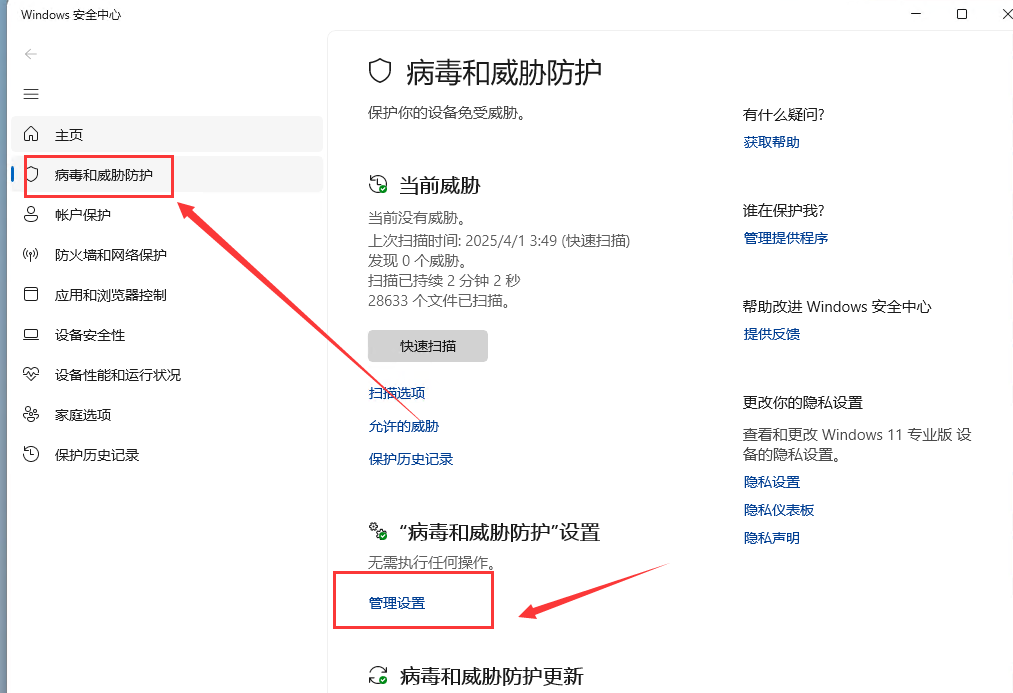Click the home icon in sidebar
Viewport: 1013px width, 693px height.
click(x=31, y=134)
